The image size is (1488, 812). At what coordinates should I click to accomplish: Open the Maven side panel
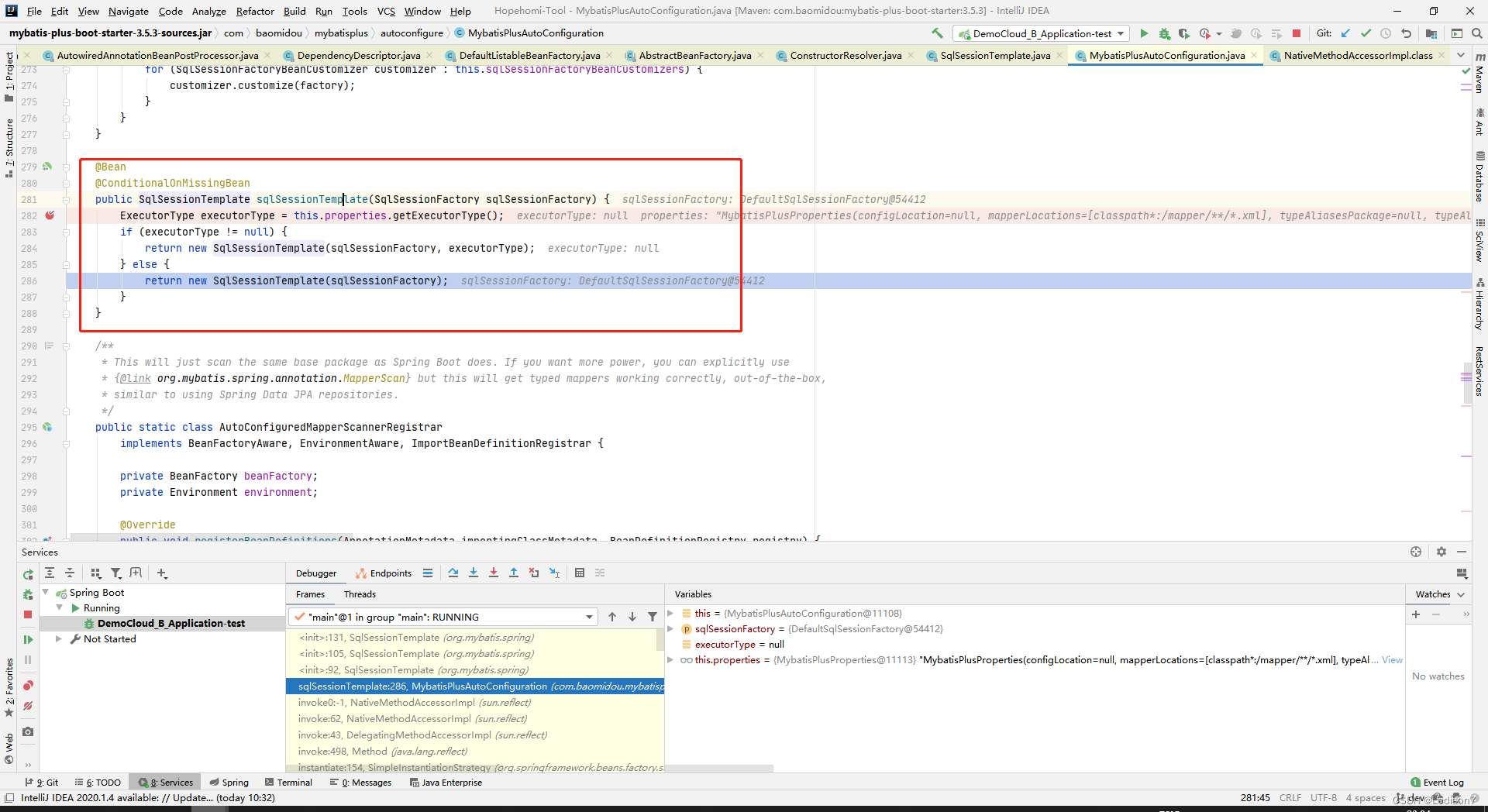[1479, 73]
